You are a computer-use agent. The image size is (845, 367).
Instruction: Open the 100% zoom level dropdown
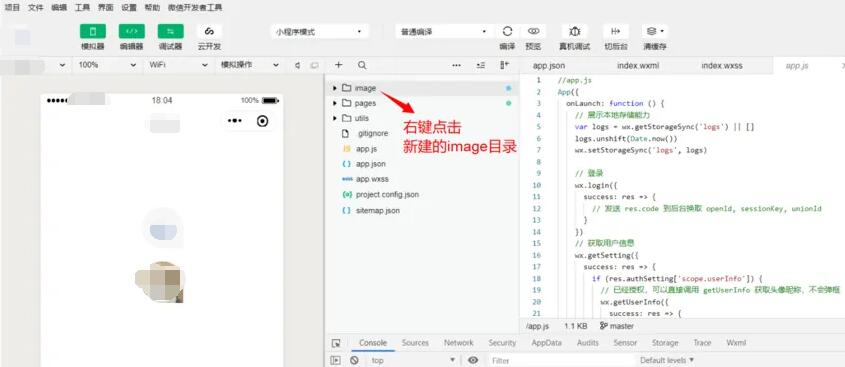107,65
